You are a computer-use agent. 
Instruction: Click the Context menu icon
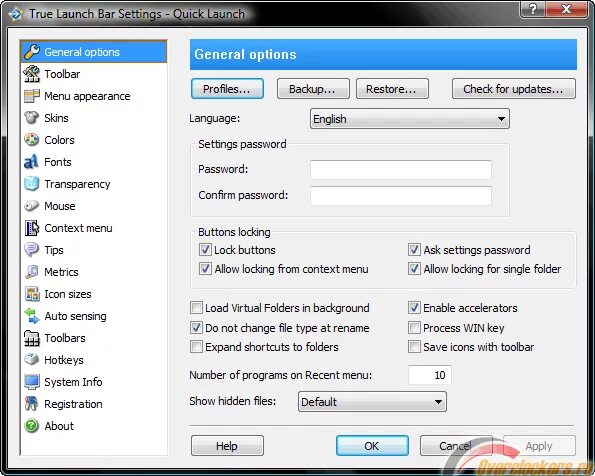pyautogui.click(x=31, y=228)
